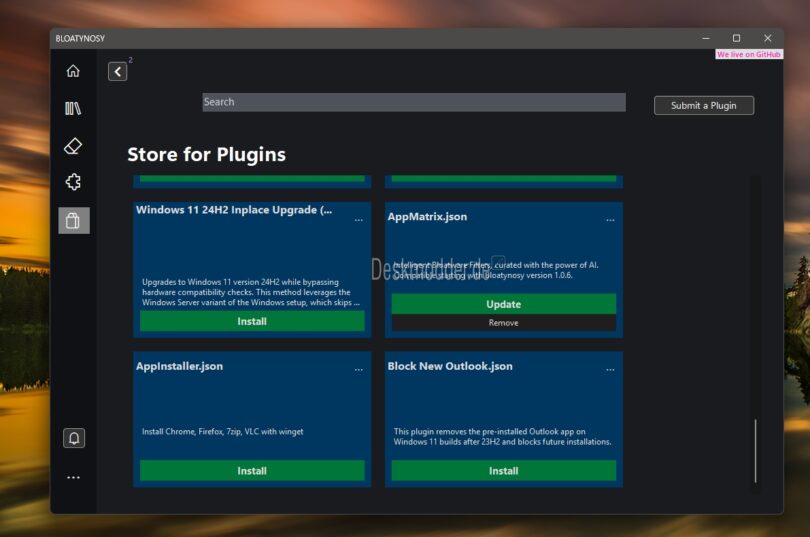The height and width of the screenshot is (537, 810).
Task: Install the Block New Outlook.json plugin
Action: [504, 471]
